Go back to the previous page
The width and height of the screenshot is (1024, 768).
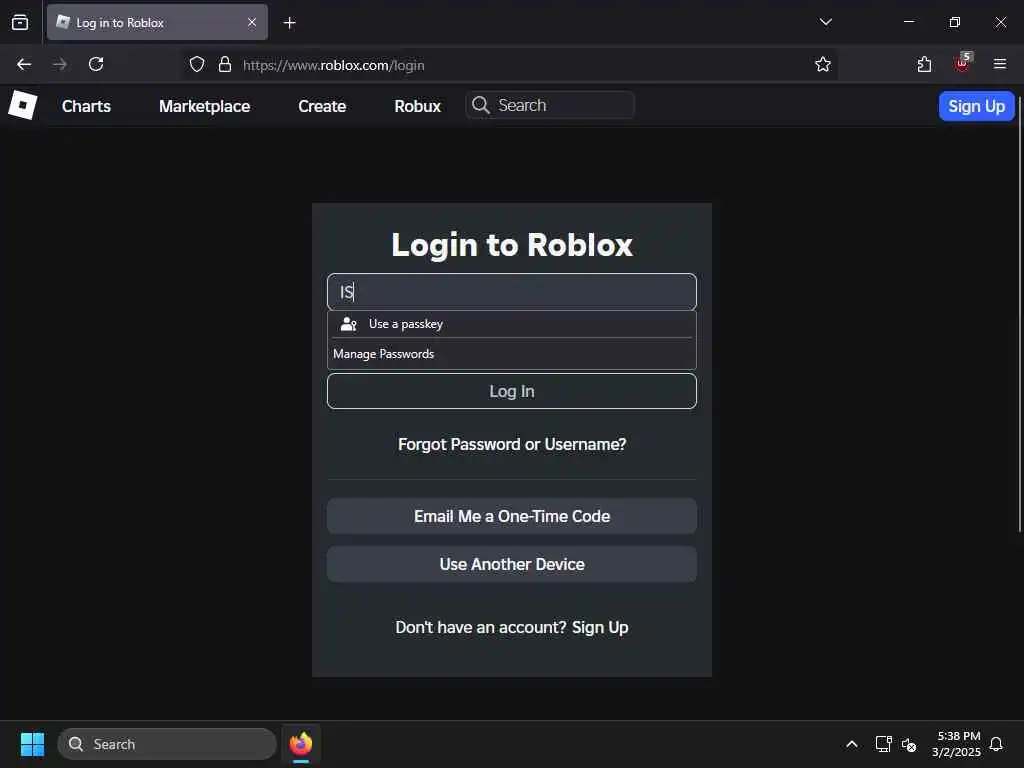[x=24, y=65]
